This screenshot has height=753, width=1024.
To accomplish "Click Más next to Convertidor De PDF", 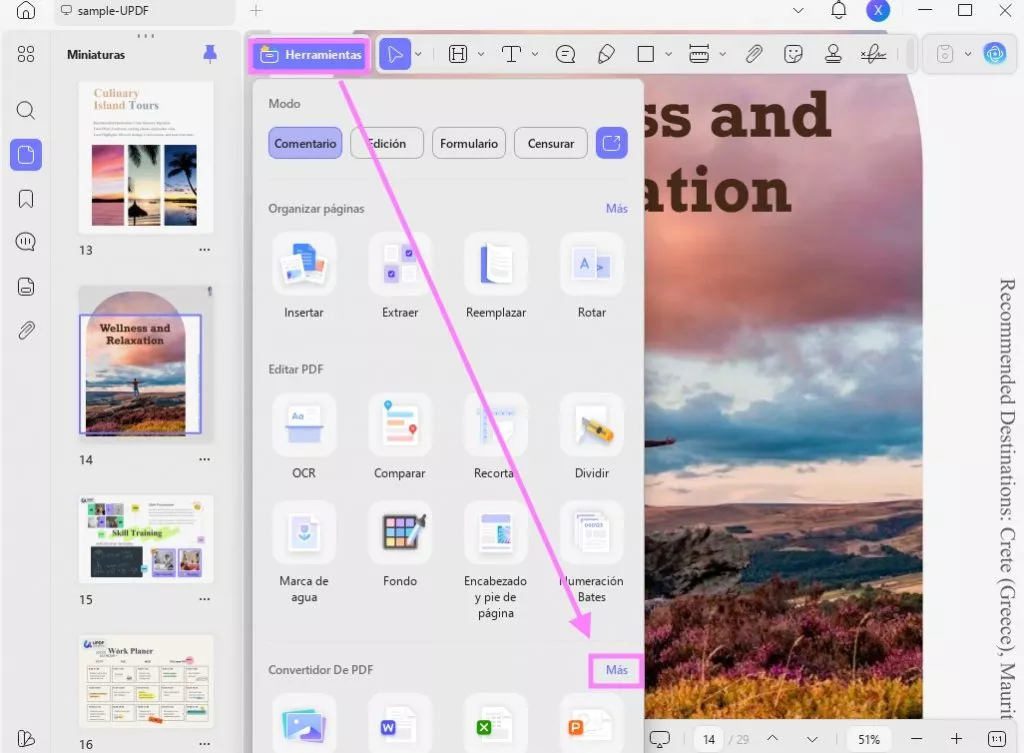I will pos(616,670).
